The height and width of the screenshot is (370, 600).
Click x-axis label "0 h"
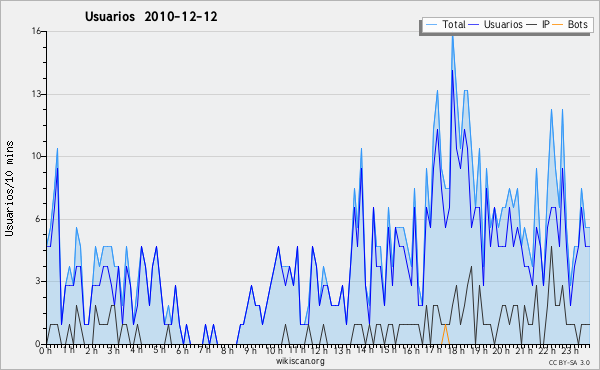[46, 351]
